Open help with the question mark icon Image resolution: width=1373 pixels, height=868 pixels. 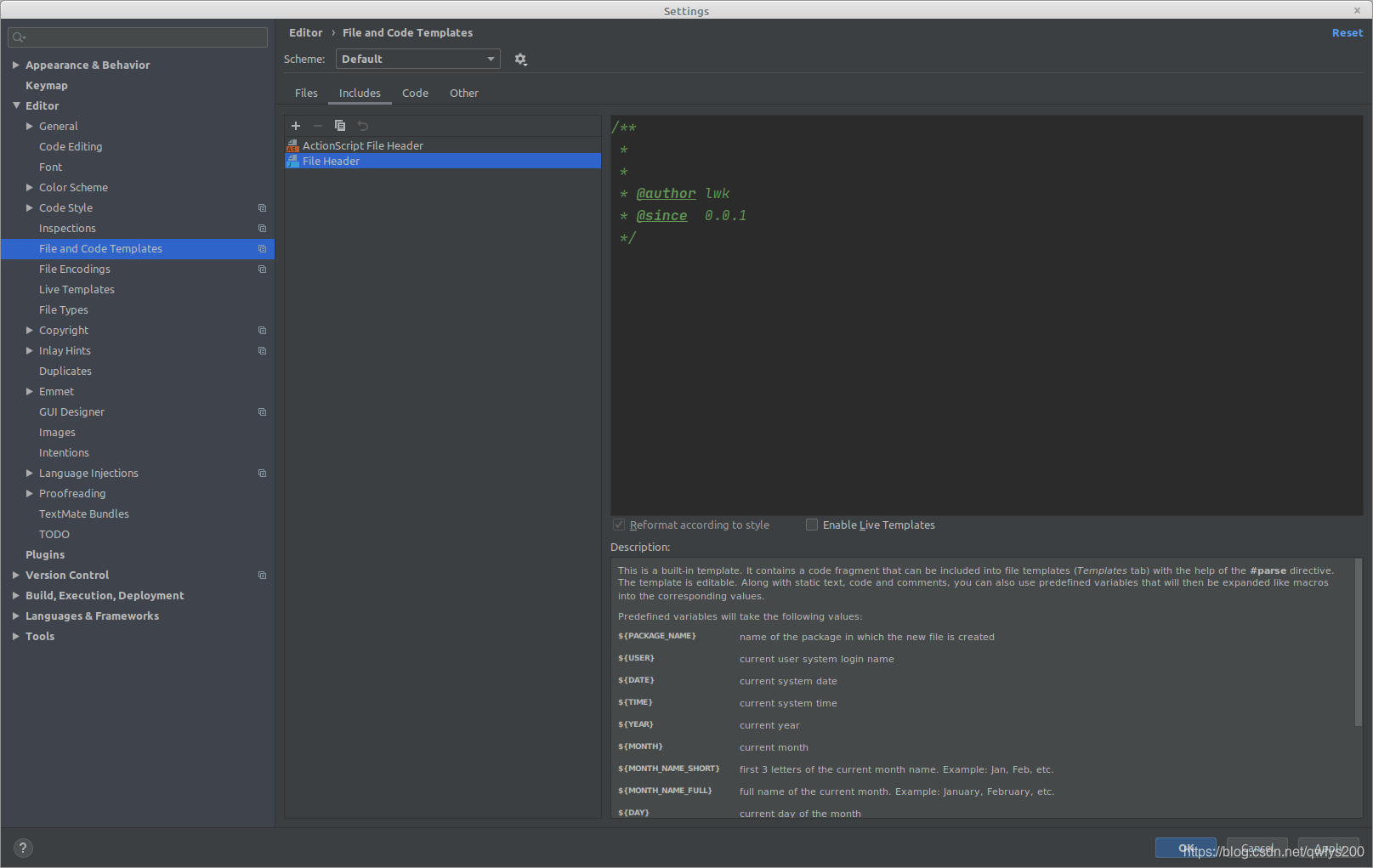(x=23, y=848)
